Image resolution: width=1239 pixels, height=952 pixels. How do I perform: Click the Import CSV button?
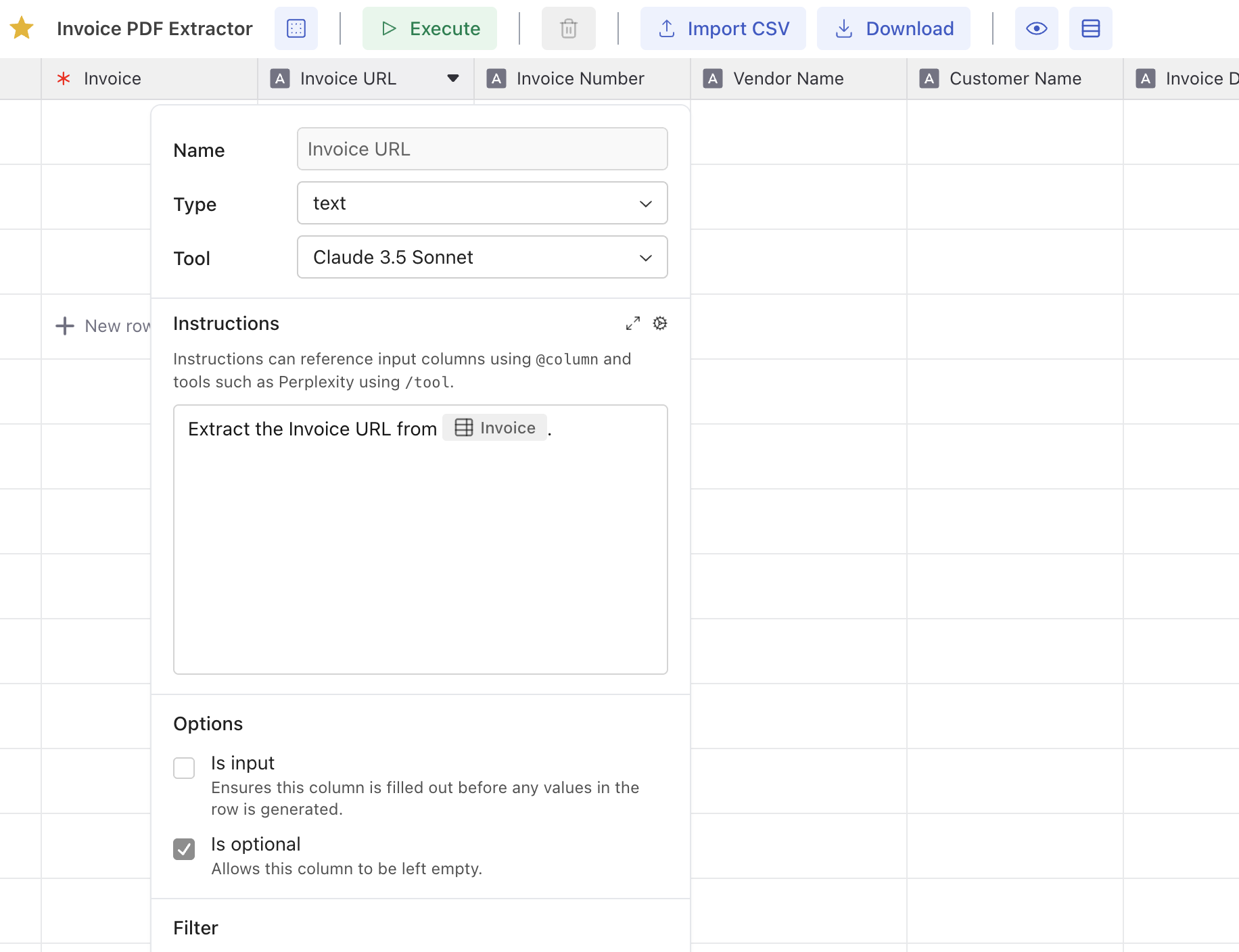click(723, 28)
